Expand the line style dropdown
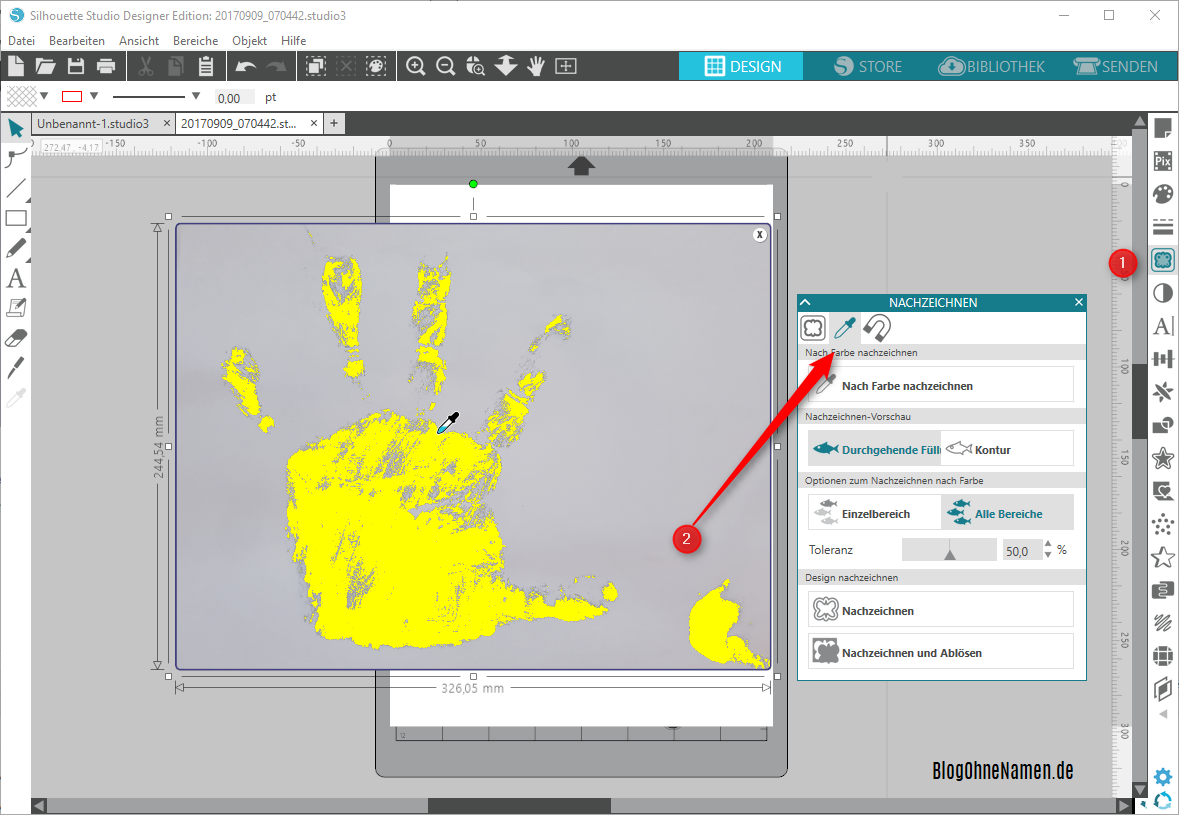1179x815 pixels. click(195, 96)
